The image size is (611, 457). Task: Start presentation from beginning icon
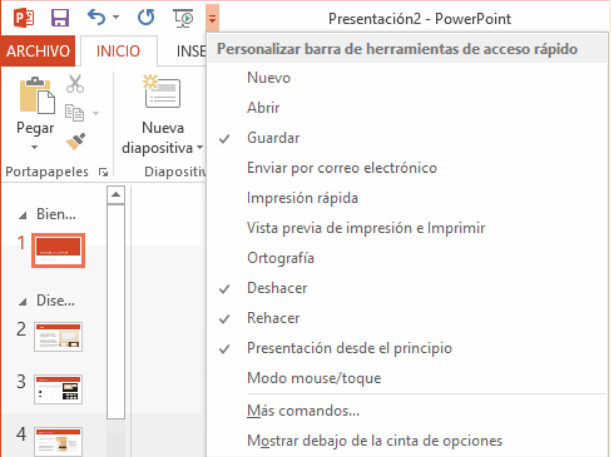click(x=183, y=17)
